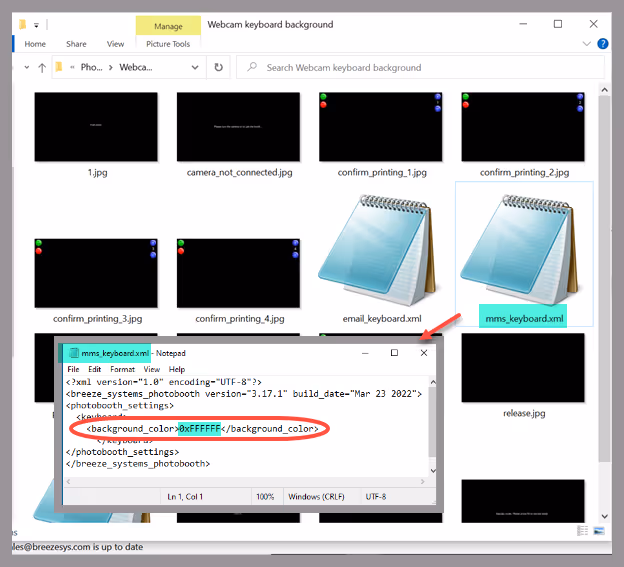Click the Manage contextual tab
This screenshot has height=567, width=624.
point(168,26)
